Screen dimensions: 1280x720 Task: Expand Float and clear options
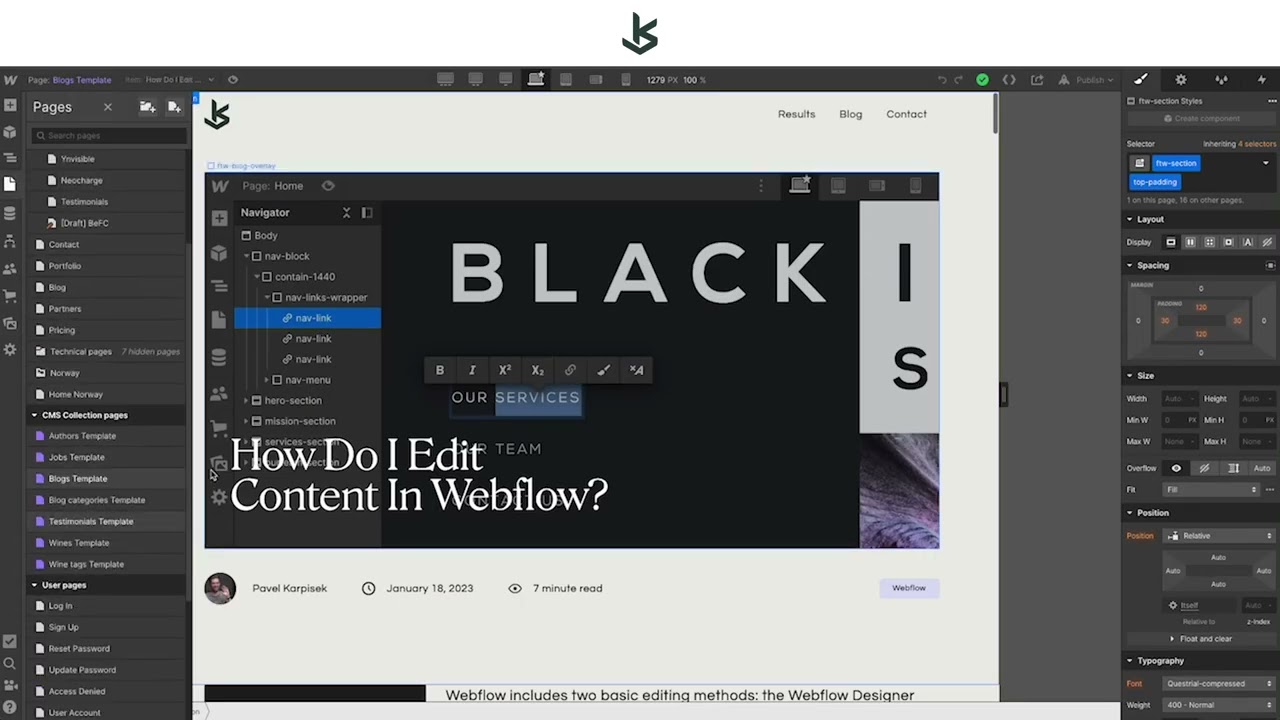(x=1202, y=639)
